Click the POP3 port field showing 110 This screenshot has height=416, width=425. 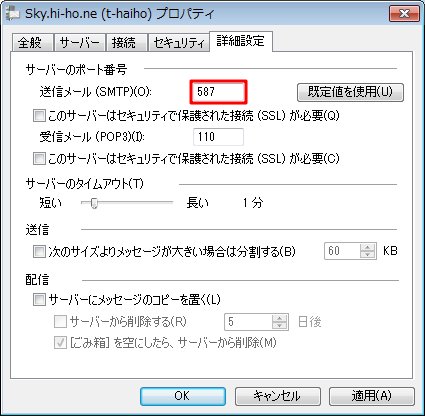click(x=218, y=137)
